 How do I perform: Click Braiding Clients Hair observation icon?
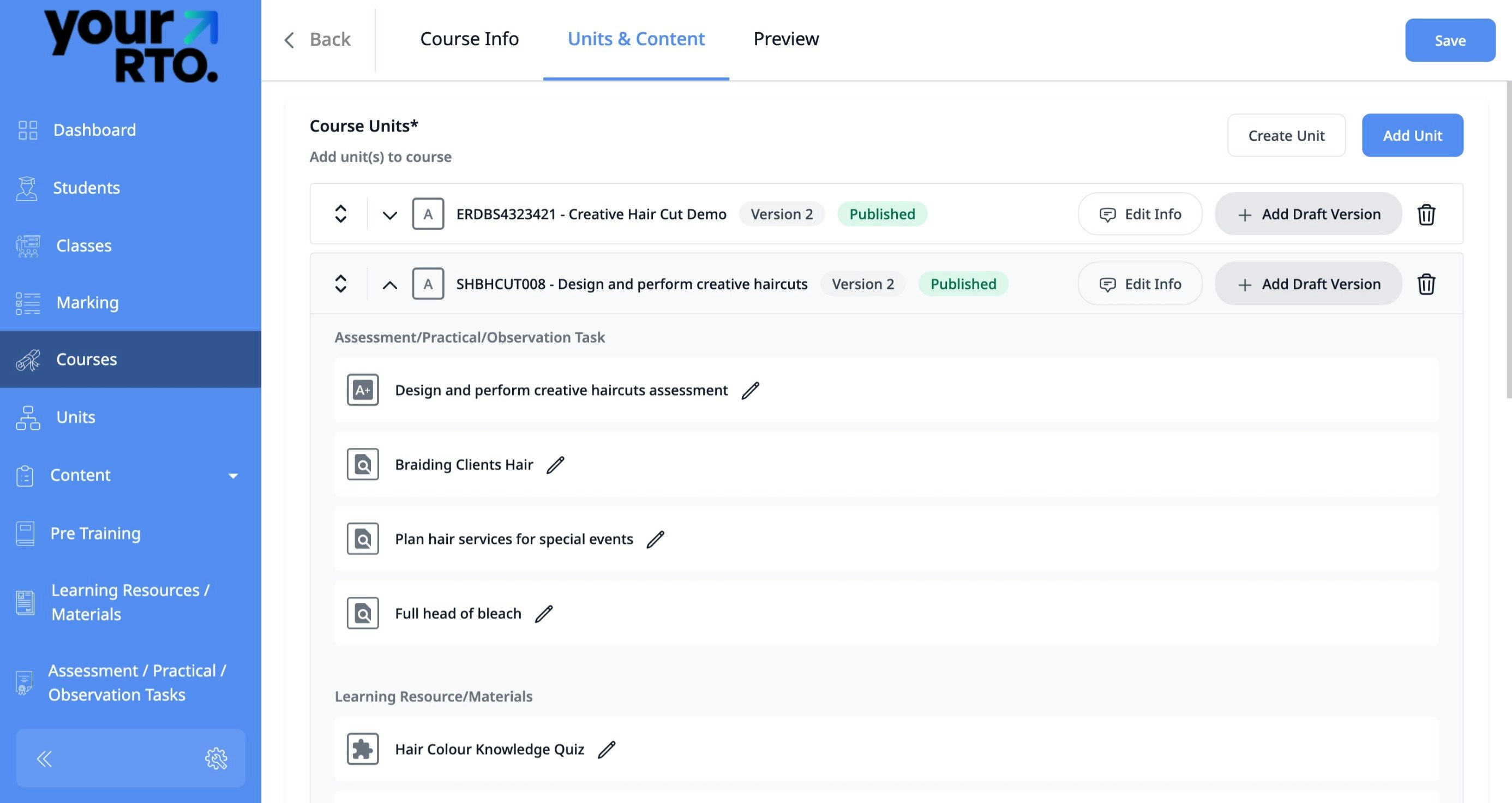point(363,464)
